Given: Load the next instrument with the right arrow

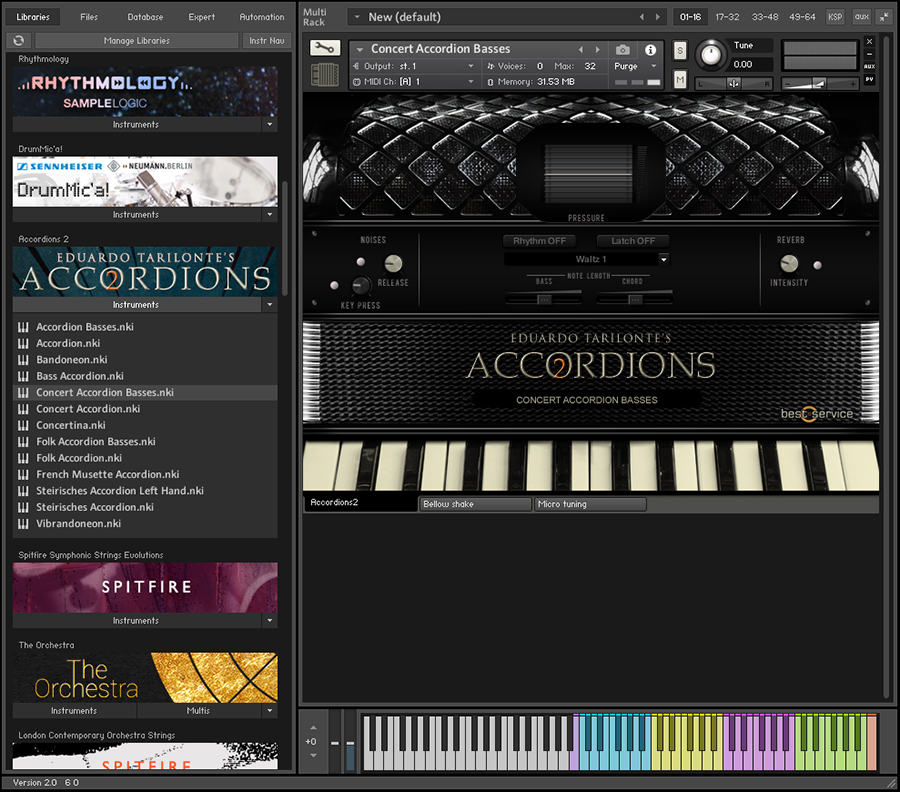Looking at the screenshot, I should tap(598, 49).
